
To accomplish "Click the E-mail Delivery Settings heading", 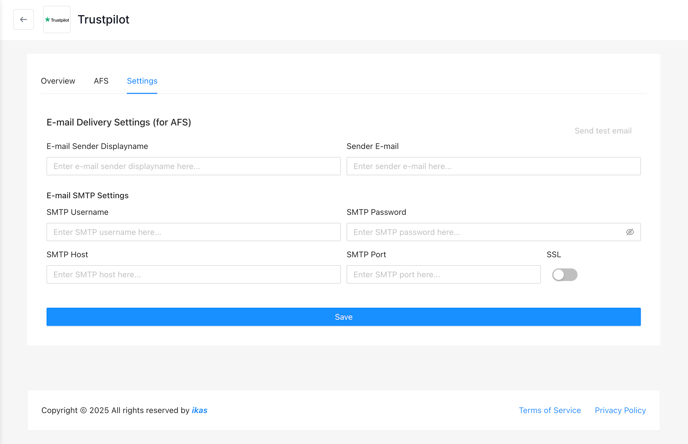I will 119,122.
